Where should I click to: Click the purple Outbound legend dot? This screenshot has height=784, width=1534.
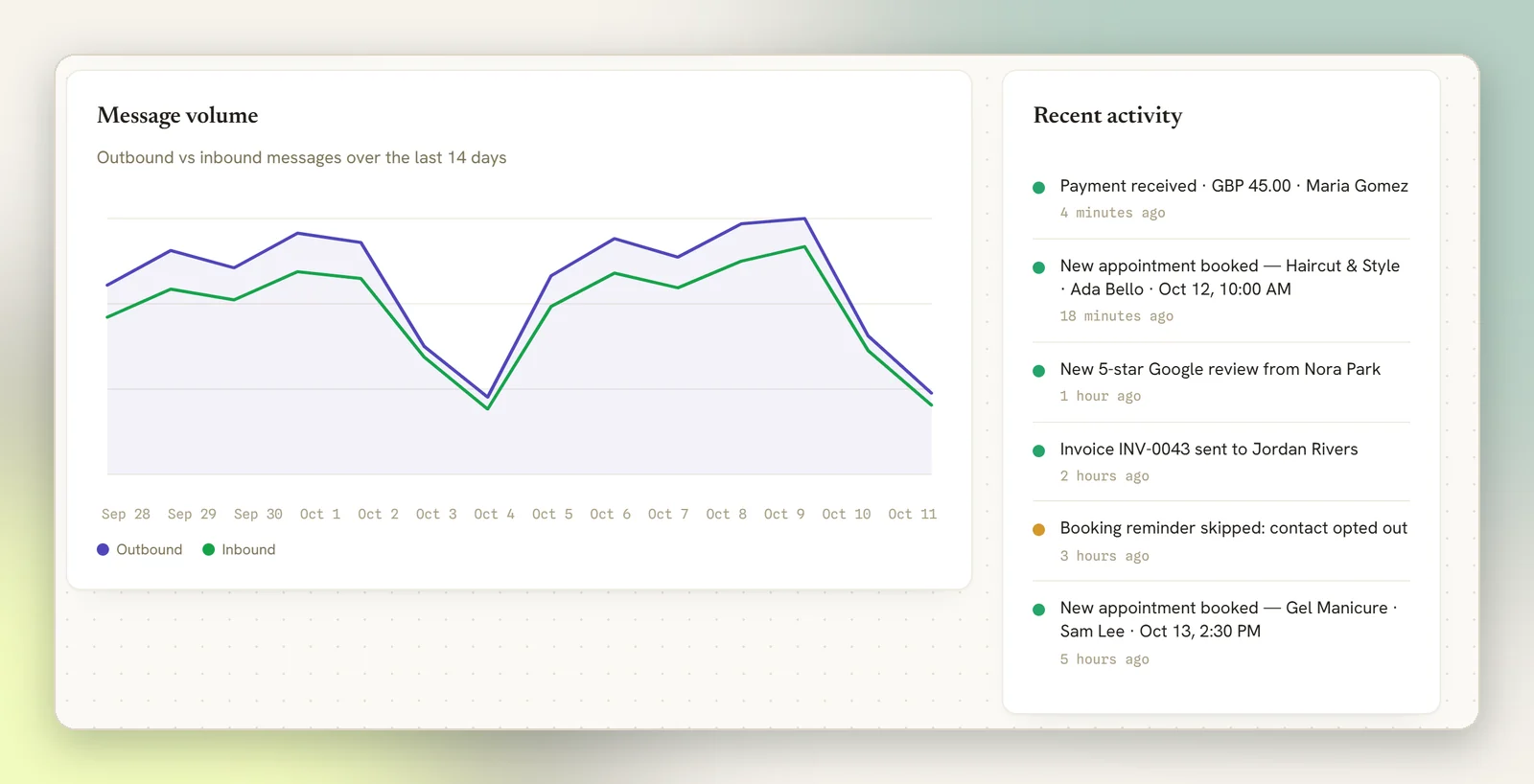(103, 549)
